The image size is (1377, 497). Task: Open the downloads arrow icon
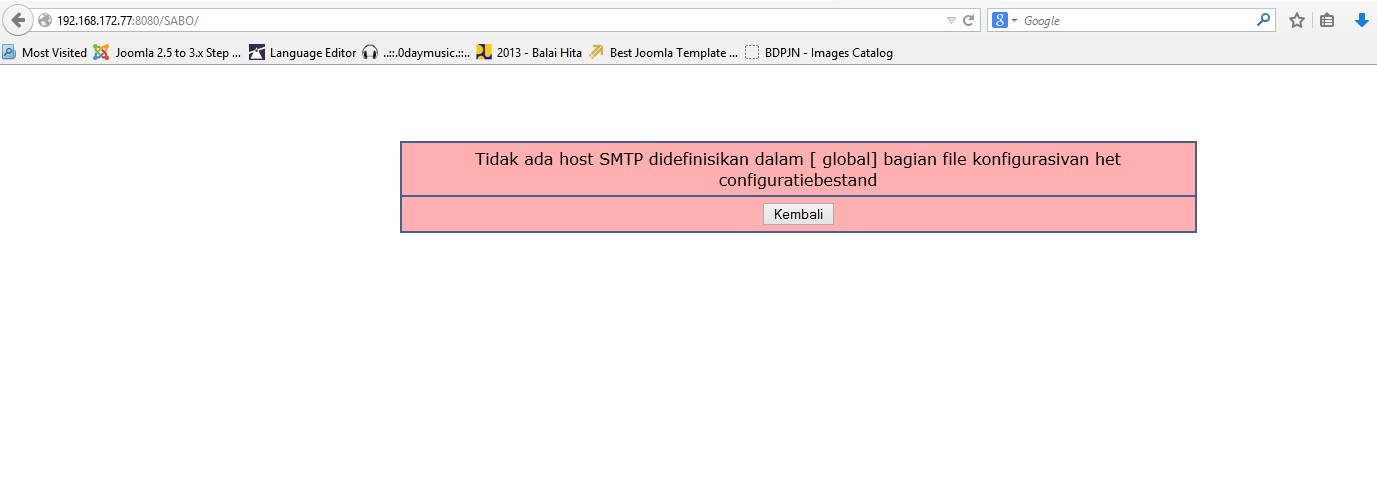(x=1361, y=20)
